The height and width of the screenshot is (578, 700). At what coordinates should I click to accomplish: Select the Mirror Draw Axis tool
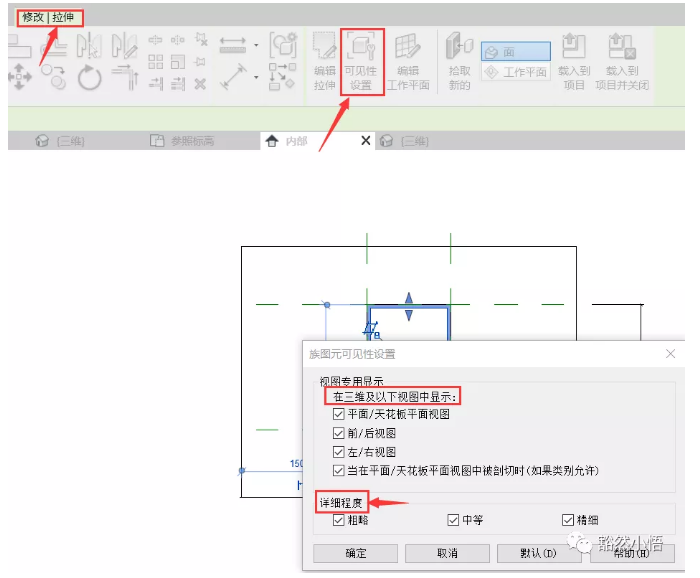tap(124, 45)
